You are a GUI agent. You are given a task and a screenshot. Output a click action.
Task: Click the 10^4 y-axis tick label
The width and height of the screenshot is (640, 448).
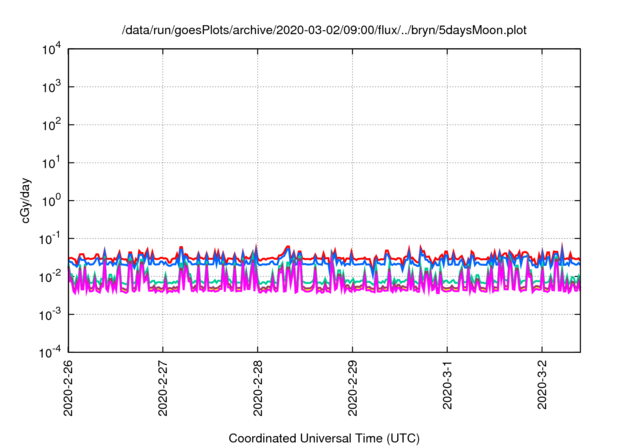51,50
